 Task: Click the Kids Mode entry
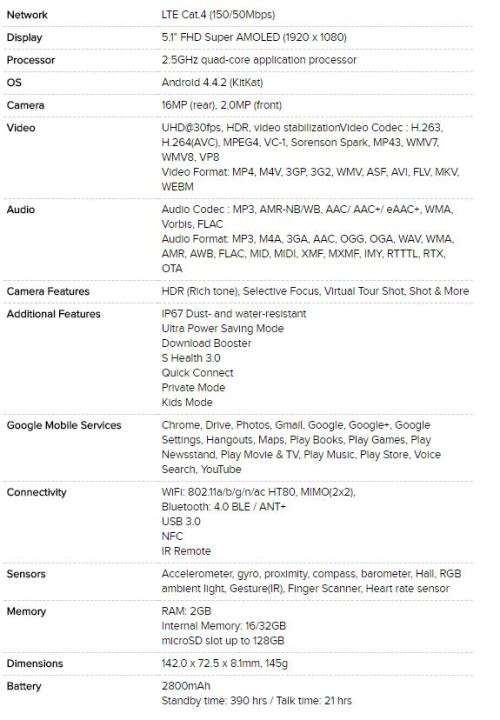click(x=187, y=403)
